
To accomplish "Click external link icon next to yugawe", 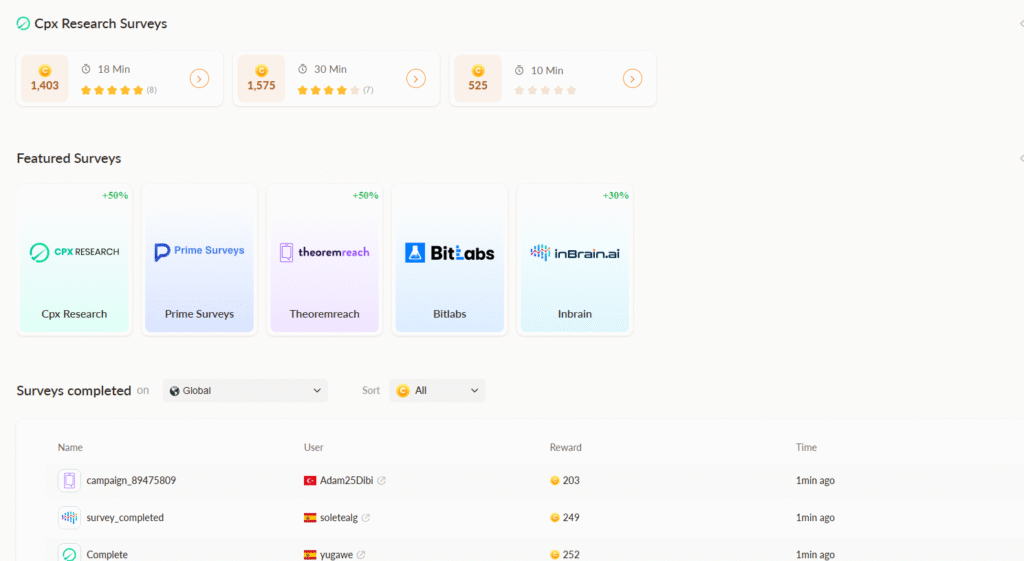I will tap(361, 554).
